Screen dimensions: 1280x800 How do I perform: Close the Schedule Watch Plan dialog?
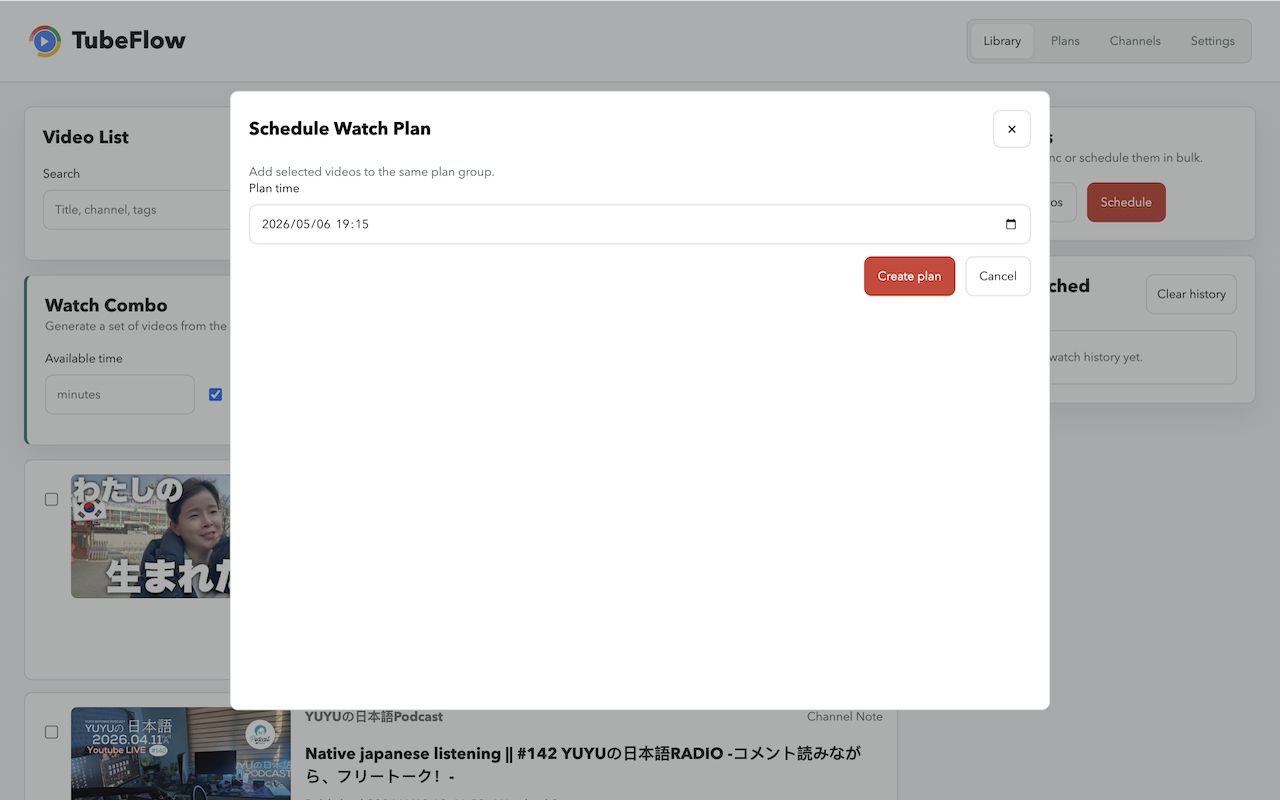(x=1011, y=129)
